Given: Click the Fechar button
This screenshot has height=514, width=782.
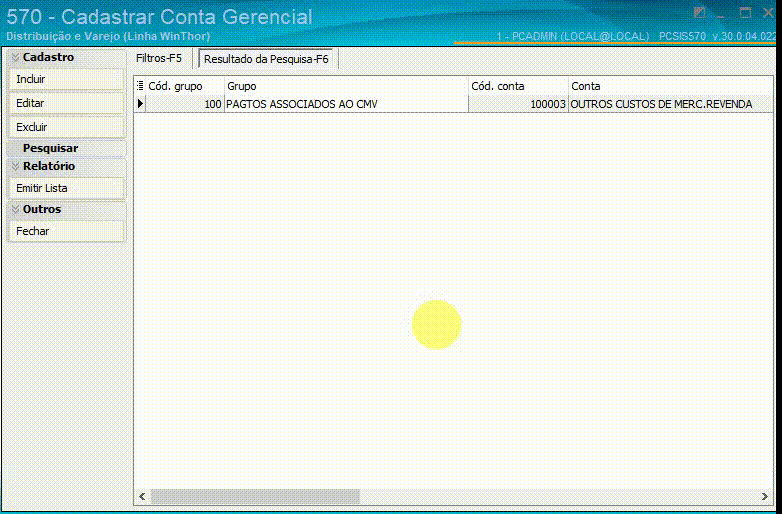Looking at the screenshot, I should point(66,231).
